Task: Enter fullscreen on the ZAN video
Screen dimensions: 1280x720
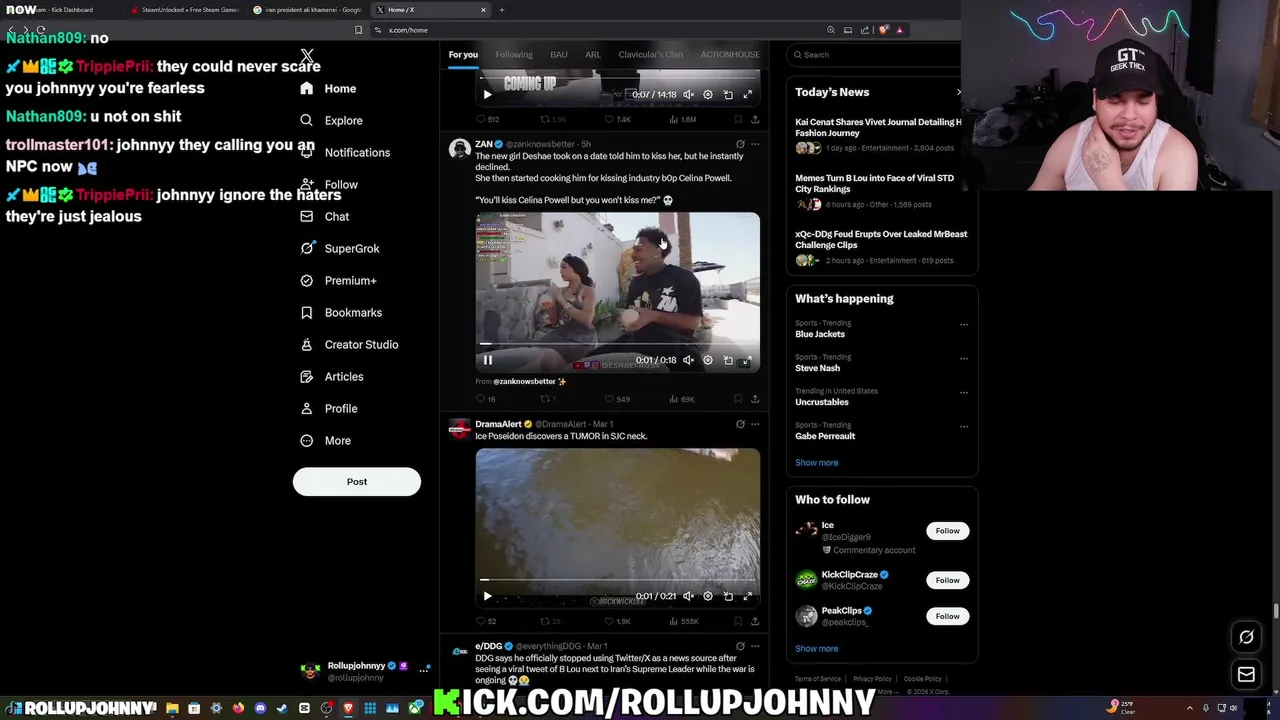Action: [x=747, y=360]
